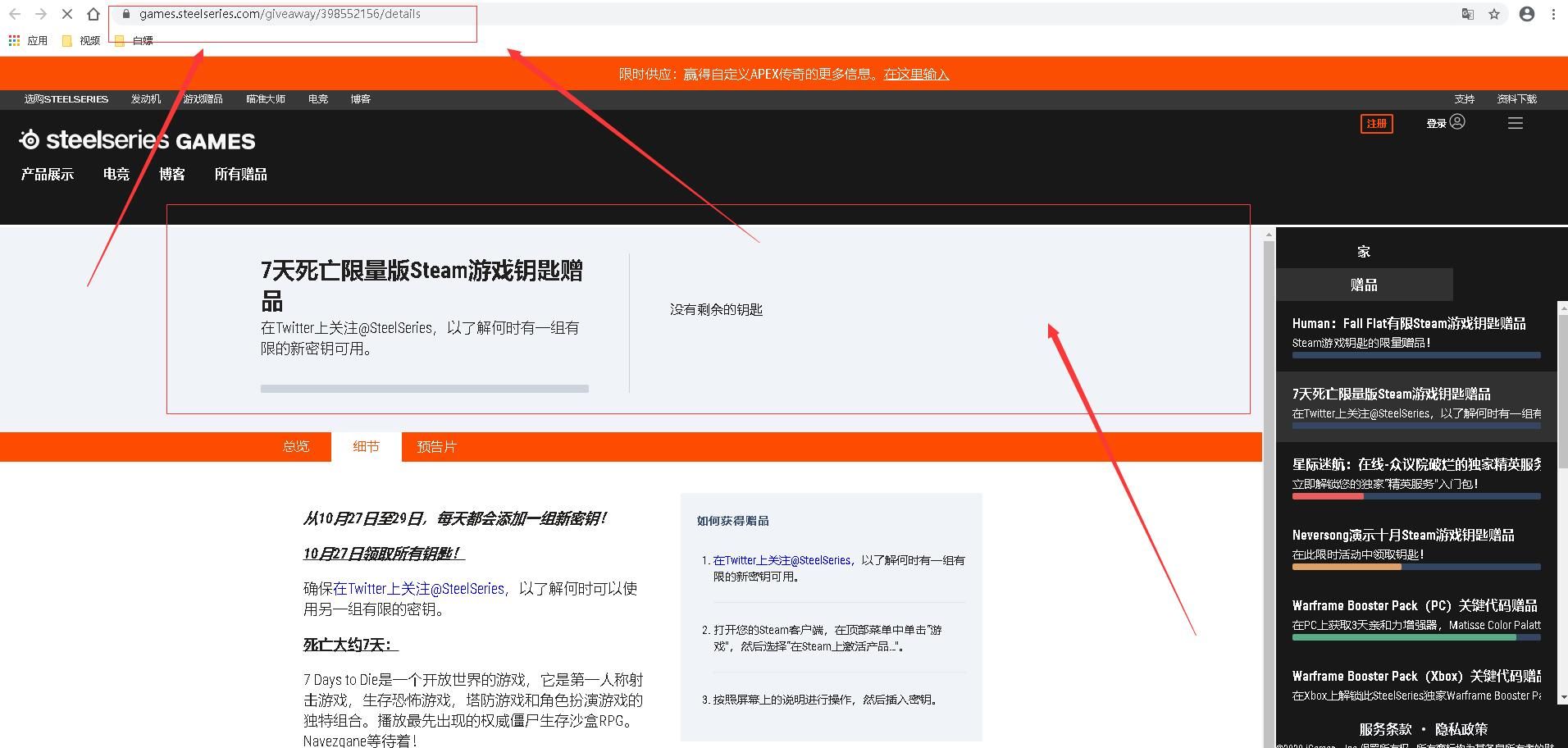Open 游戏赠品 in the top nav

point(203,99)
